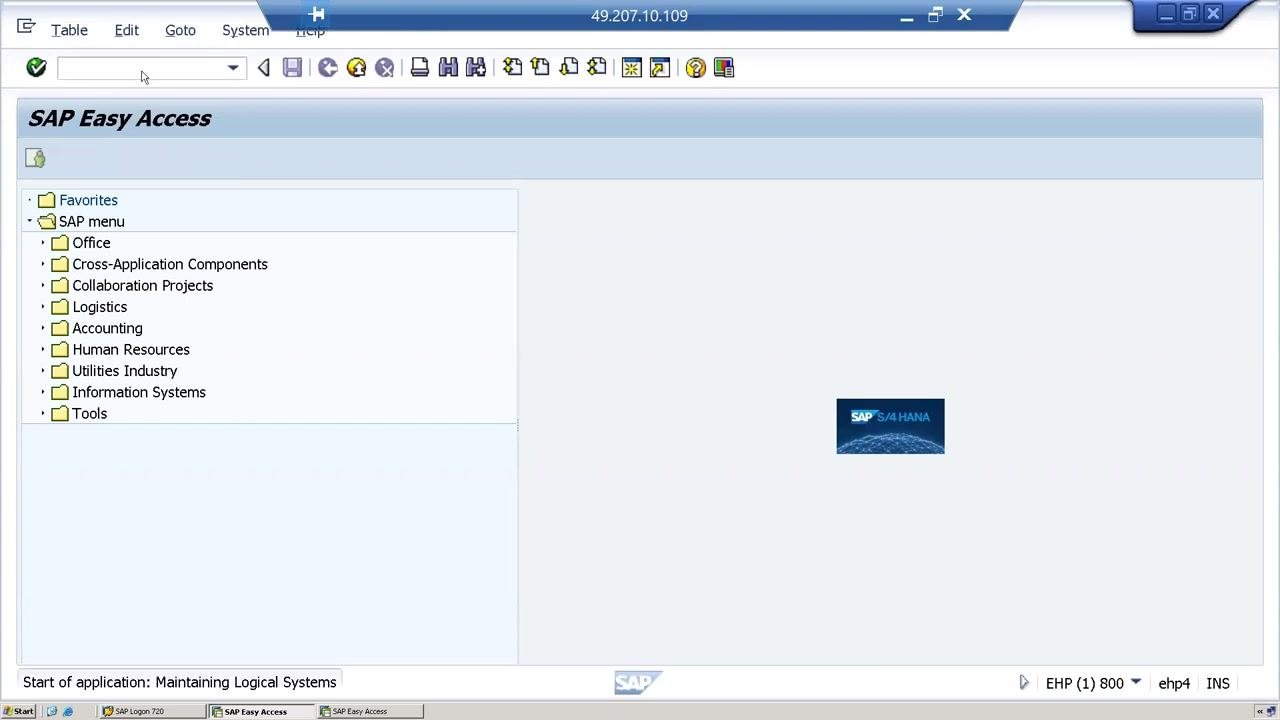
Task: Click the Find Next binoculars icon
Action: pos(476,68)
